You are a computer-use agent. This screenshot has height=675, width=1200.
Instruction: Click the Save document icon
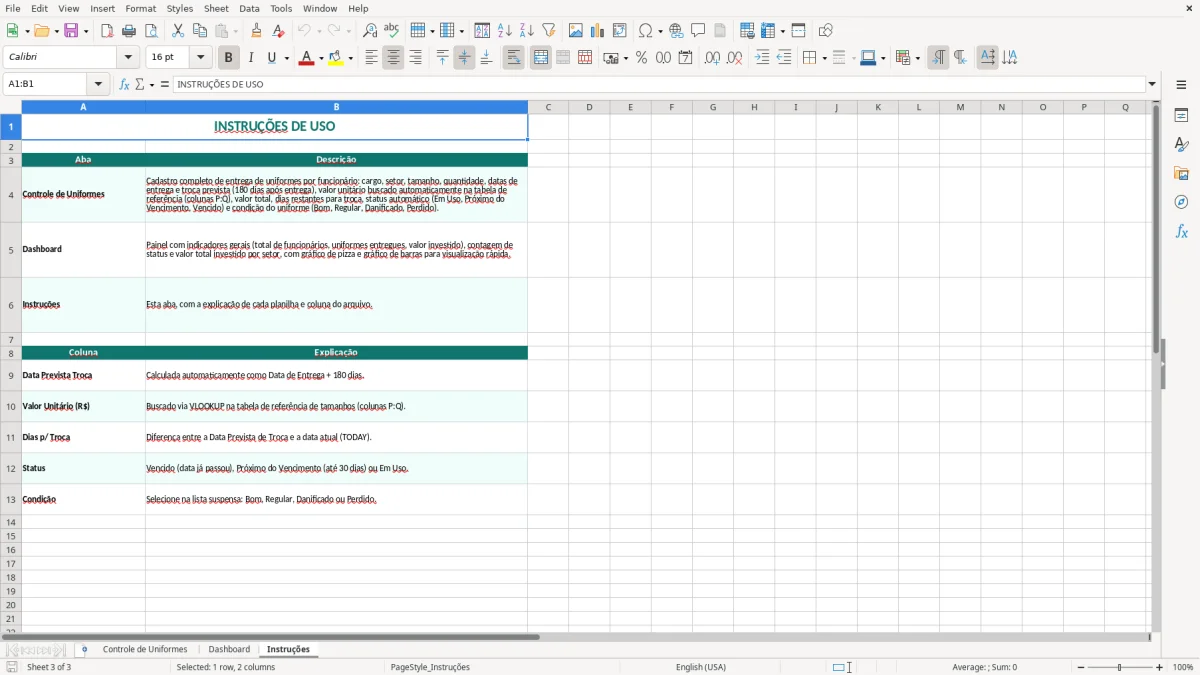[71, 31]
